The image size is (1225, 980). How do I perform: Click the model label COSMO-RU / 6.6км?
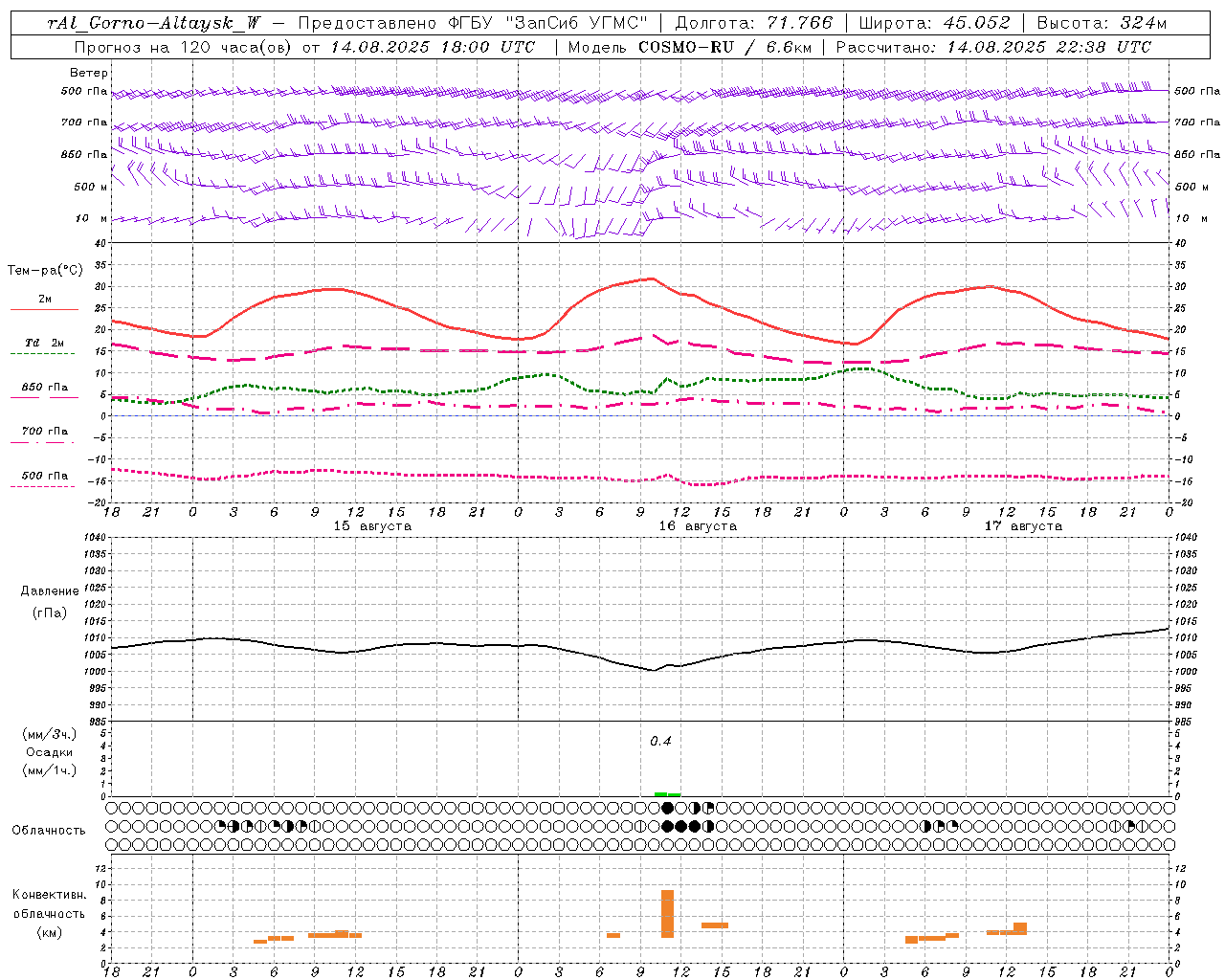[724, 47]
